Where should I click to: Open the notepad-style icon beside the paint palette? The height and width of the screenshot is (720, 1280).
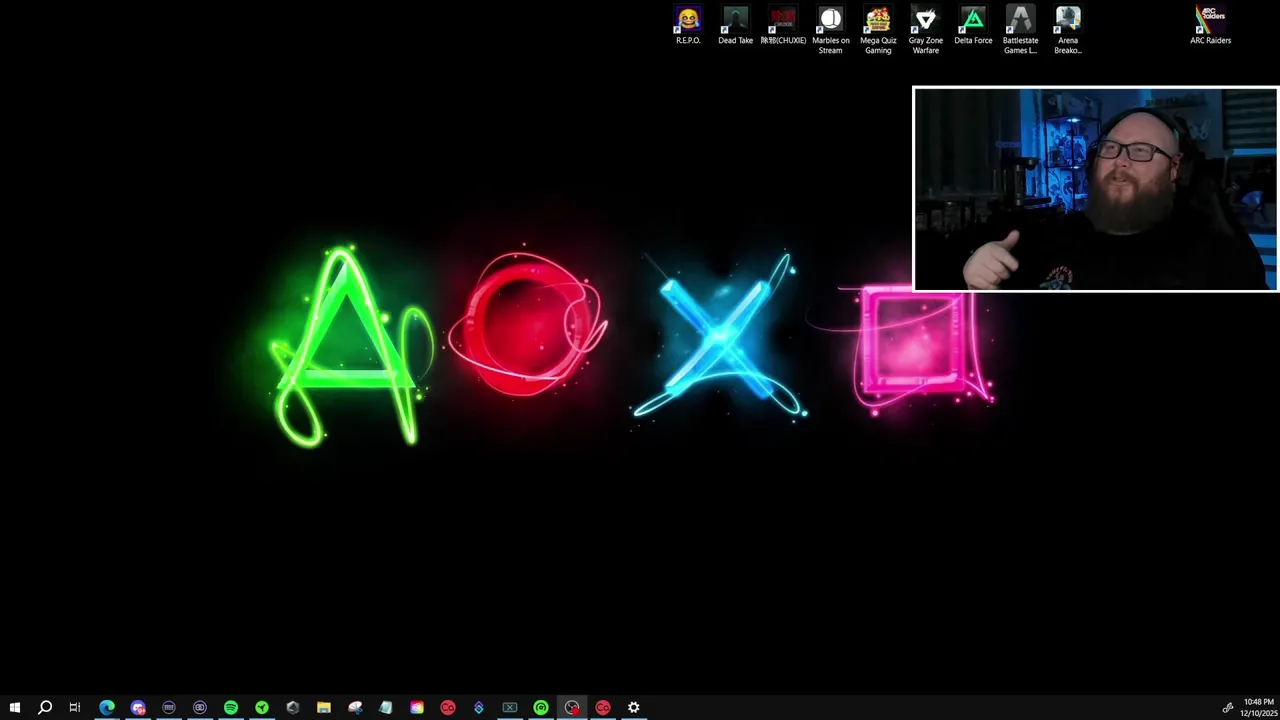pyautogui.click(x=386, y=707)
